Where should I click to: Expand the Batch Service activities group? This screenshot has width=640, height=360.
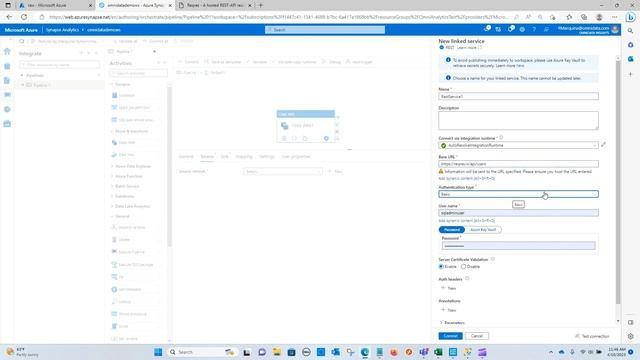point(112,186)
